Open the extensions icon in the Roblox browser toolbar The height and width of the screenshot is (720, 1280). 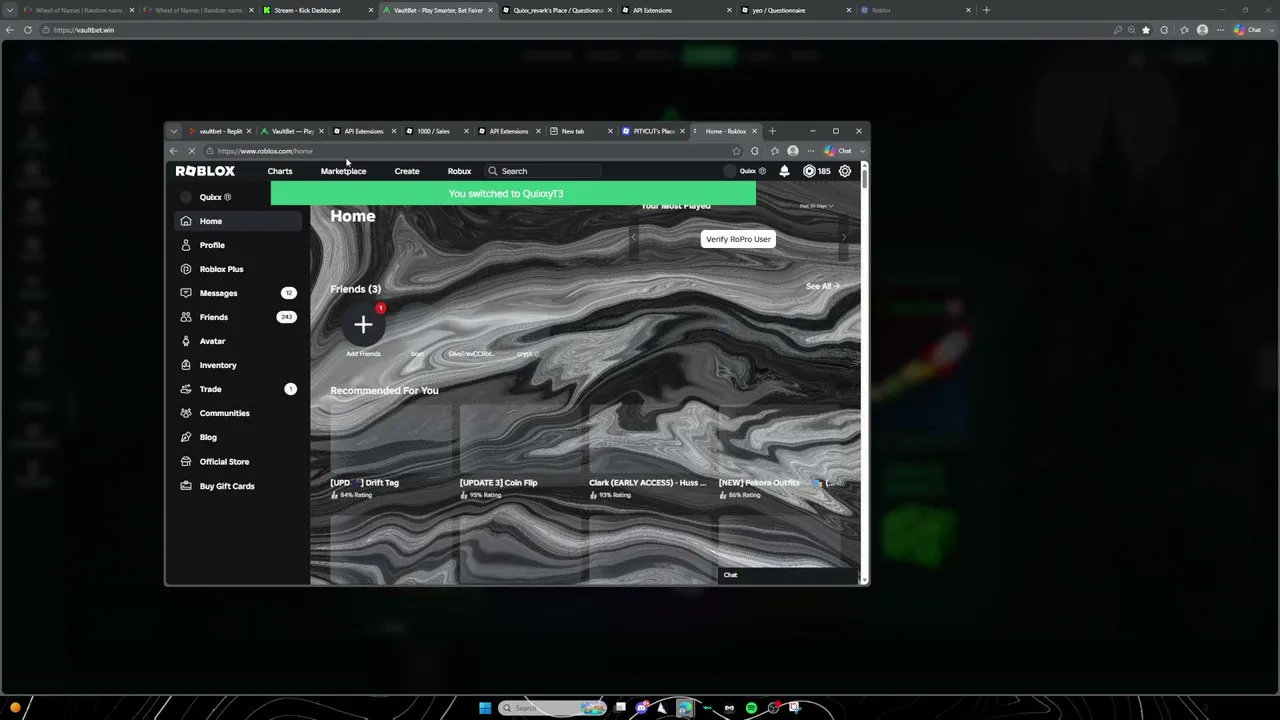755,151
